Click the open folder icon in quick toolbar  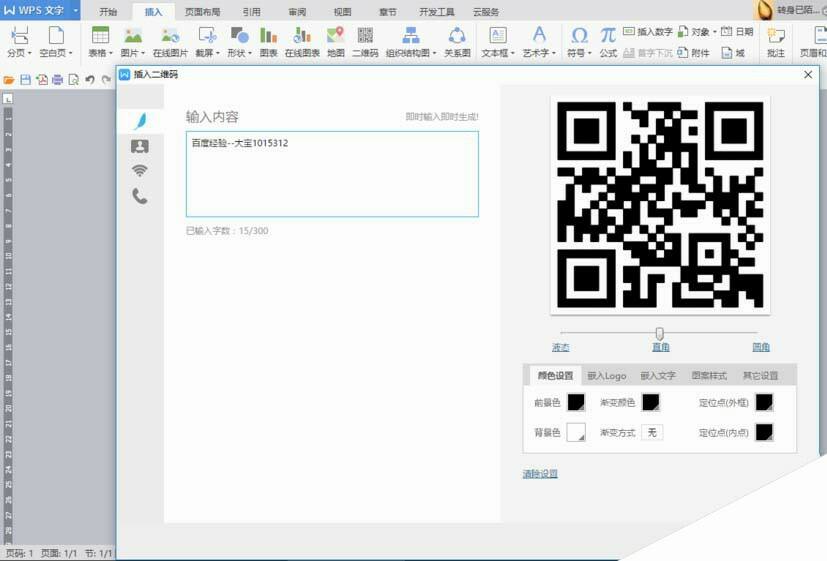[x=9, y=80]
